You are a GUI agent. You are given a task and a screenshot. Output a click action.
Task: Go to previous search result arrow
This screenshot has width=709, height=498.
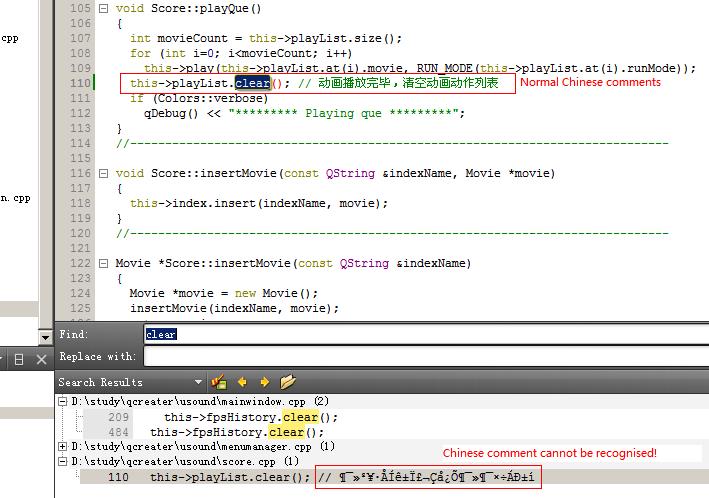click(242, 382)
